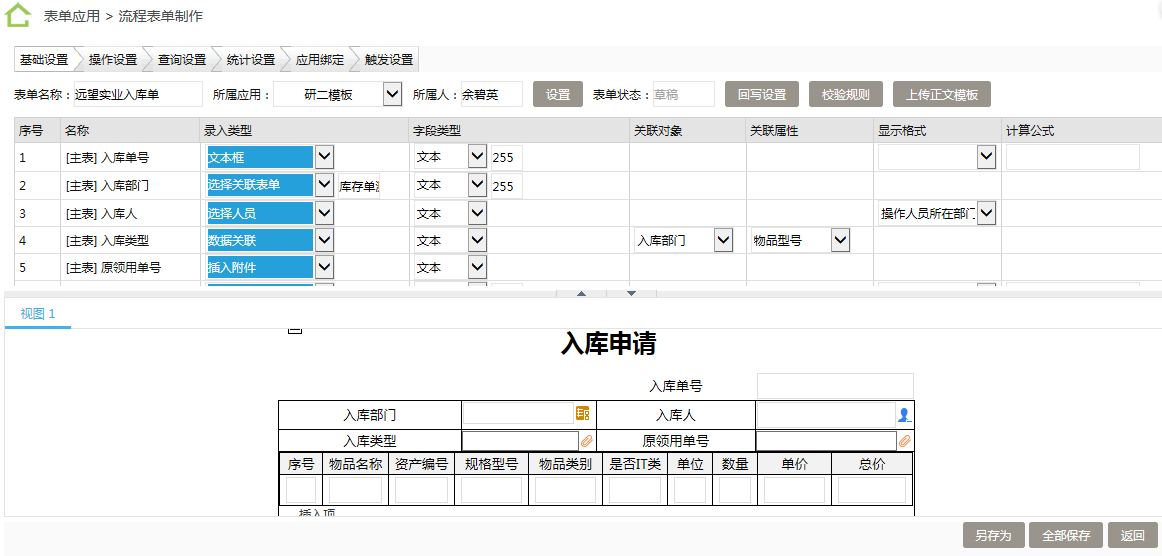Expand the 录入类型 dropdown for 入库单号 row
The height and width of the screenshot is (556, 1162).
[x=324, y=157]
